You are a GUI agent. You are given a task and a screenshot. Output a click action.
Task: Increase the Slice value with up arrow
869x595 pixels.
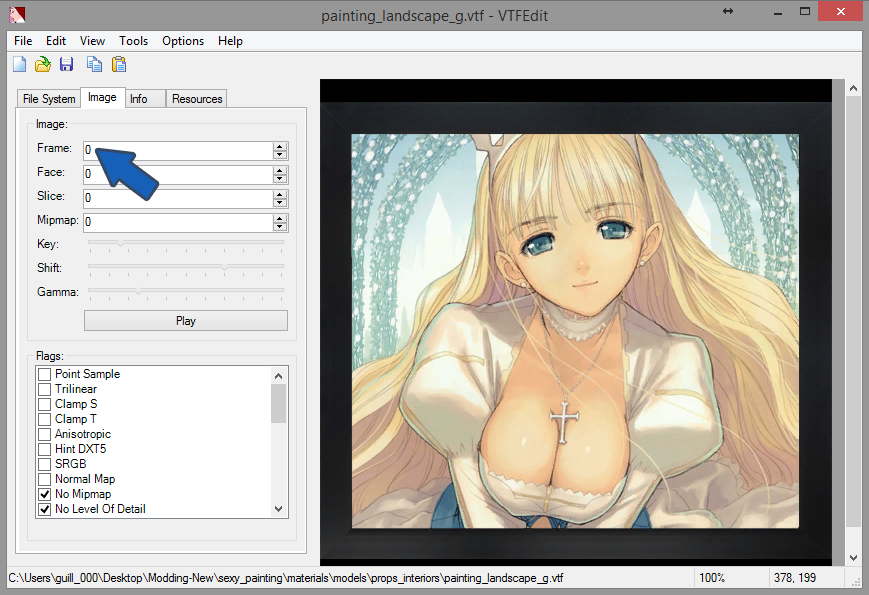coord(280,194)
